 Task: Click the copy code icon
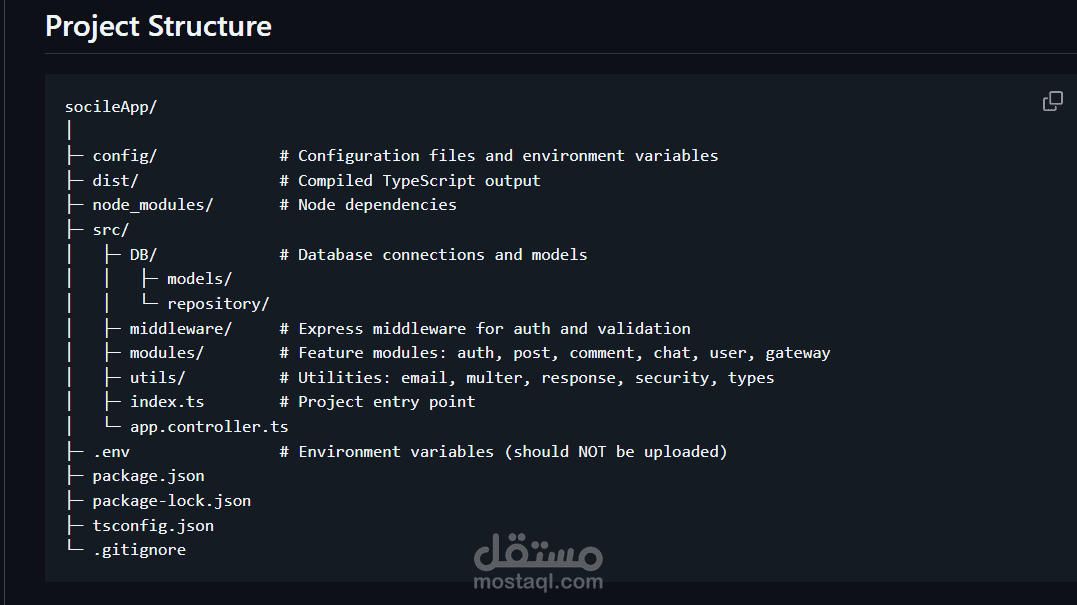coord(1052,101)
